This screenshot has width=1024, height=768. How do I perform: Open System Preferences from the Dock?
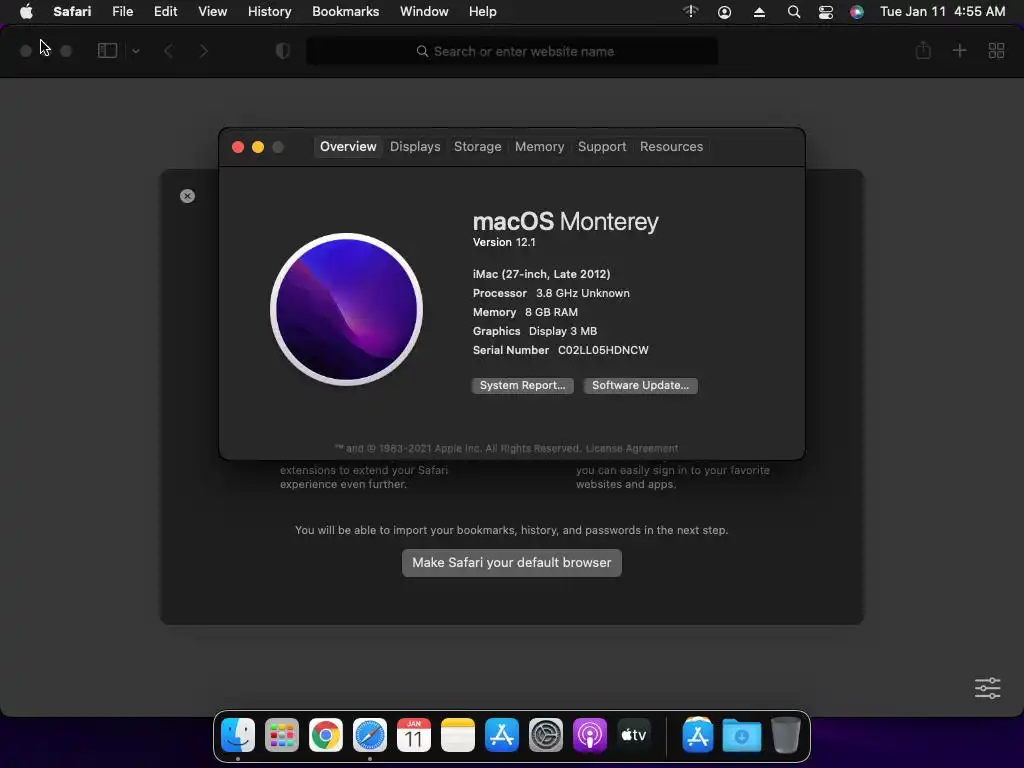(x=545, y=735)
